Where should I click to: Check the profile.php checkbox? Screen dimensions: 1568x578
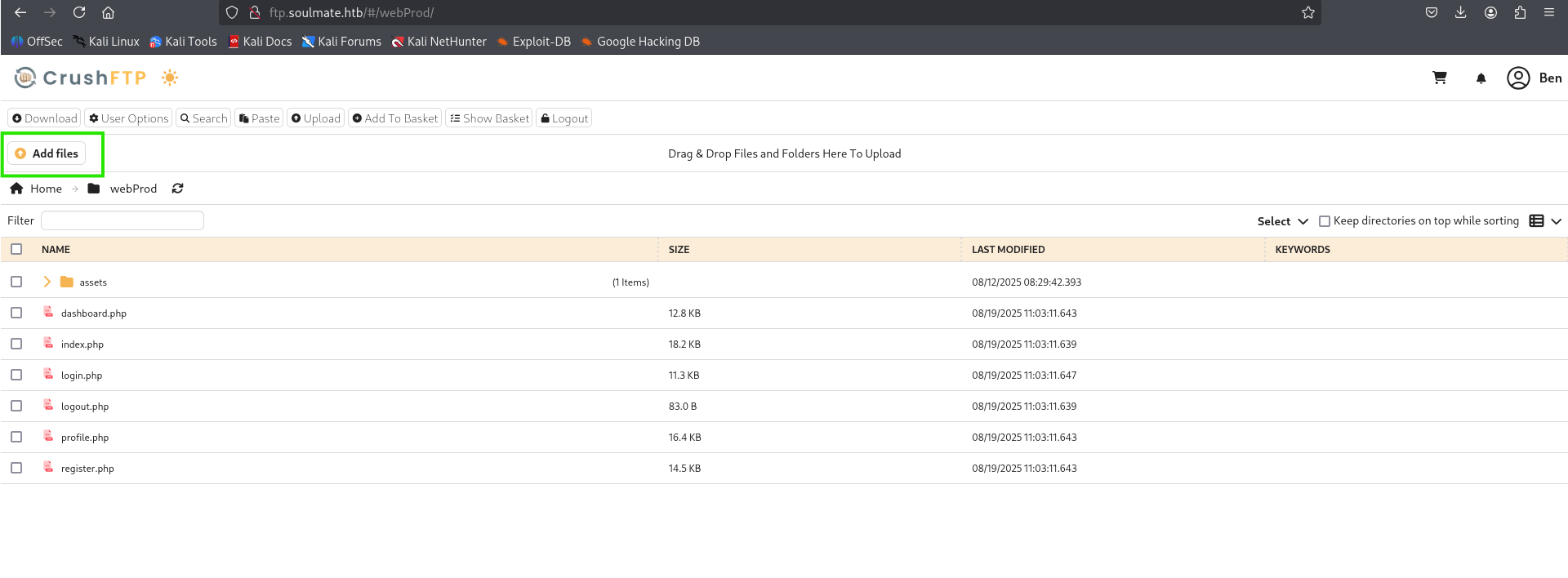16,437
